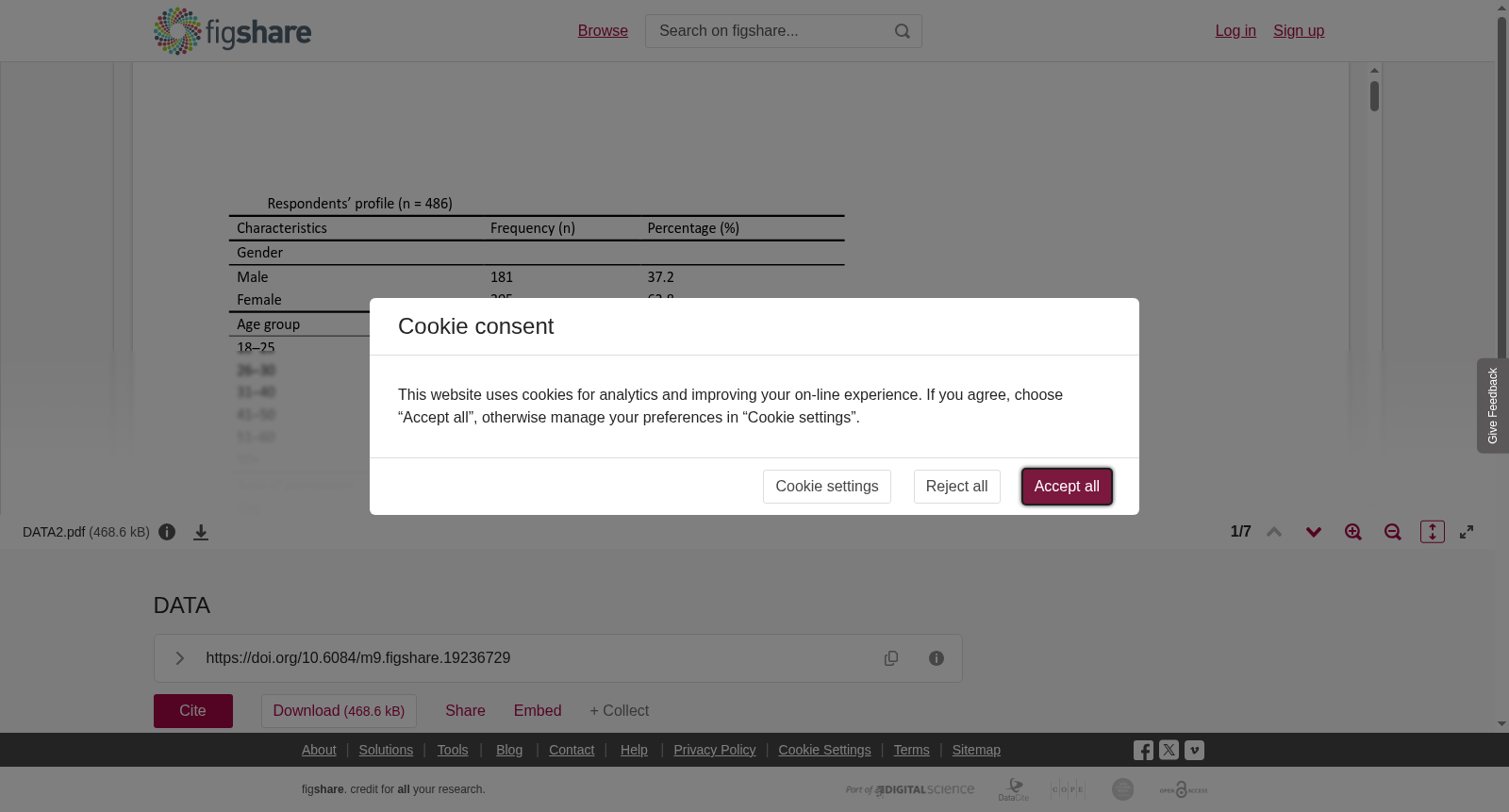Click the DATA title heading
Viewport: 1509px width, 812px height.
(182, 605)
